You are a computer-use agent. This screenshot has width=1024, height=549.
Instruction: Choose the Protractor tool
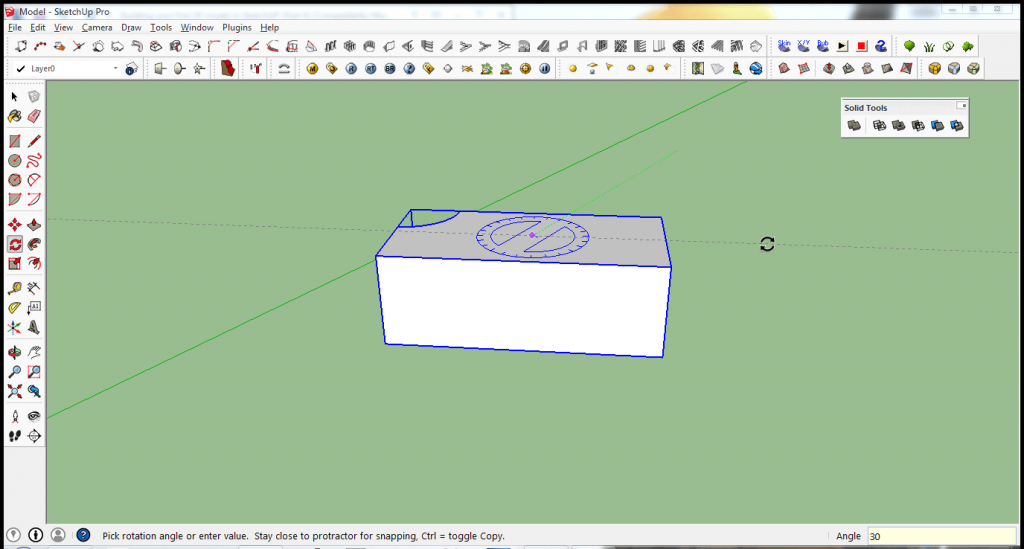[x=14, y=307]
